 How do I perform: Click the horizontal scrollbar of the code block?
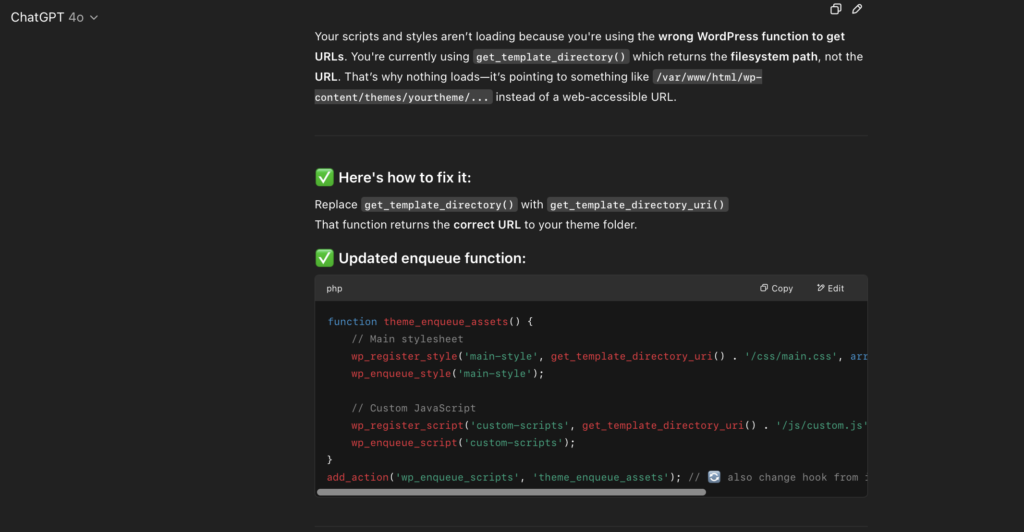511,492
